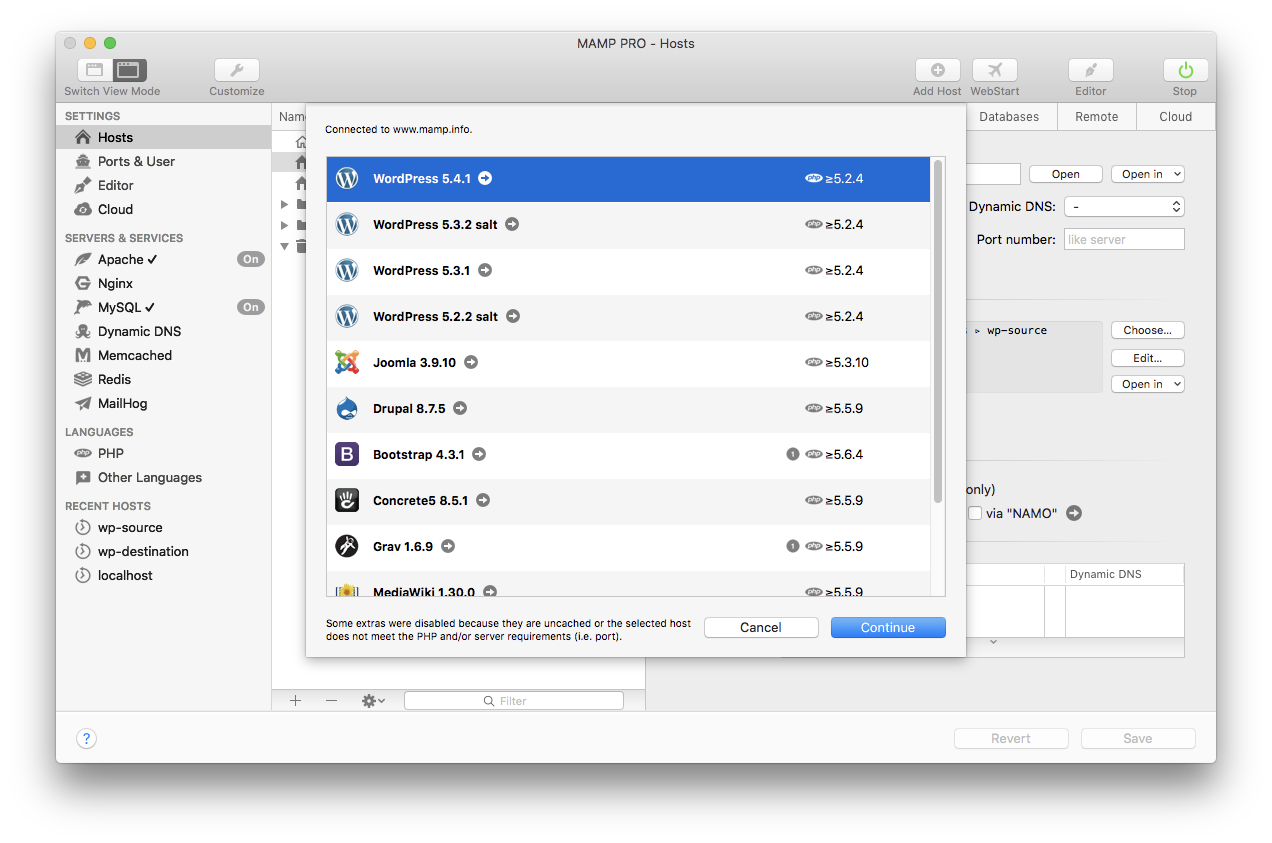Collapse the expanded trash group triangle

coord(285,245)
